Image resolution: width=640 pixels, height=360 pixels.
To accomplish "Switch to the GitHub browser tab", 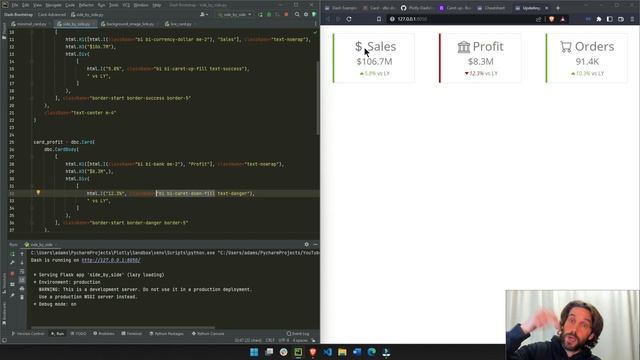I will coord(416,8).
